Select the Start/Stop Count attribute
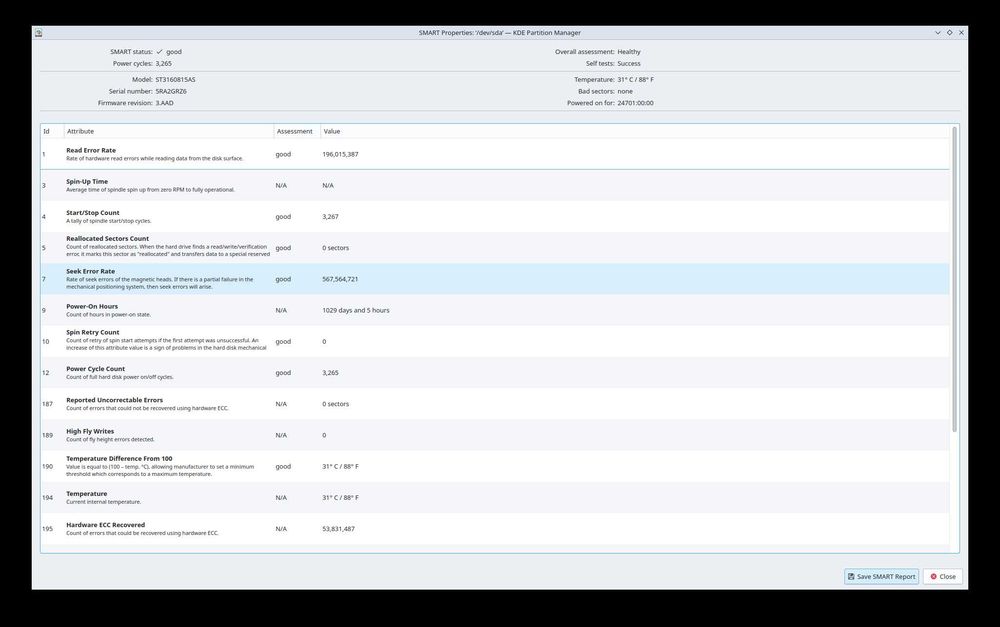 [495, 216]
